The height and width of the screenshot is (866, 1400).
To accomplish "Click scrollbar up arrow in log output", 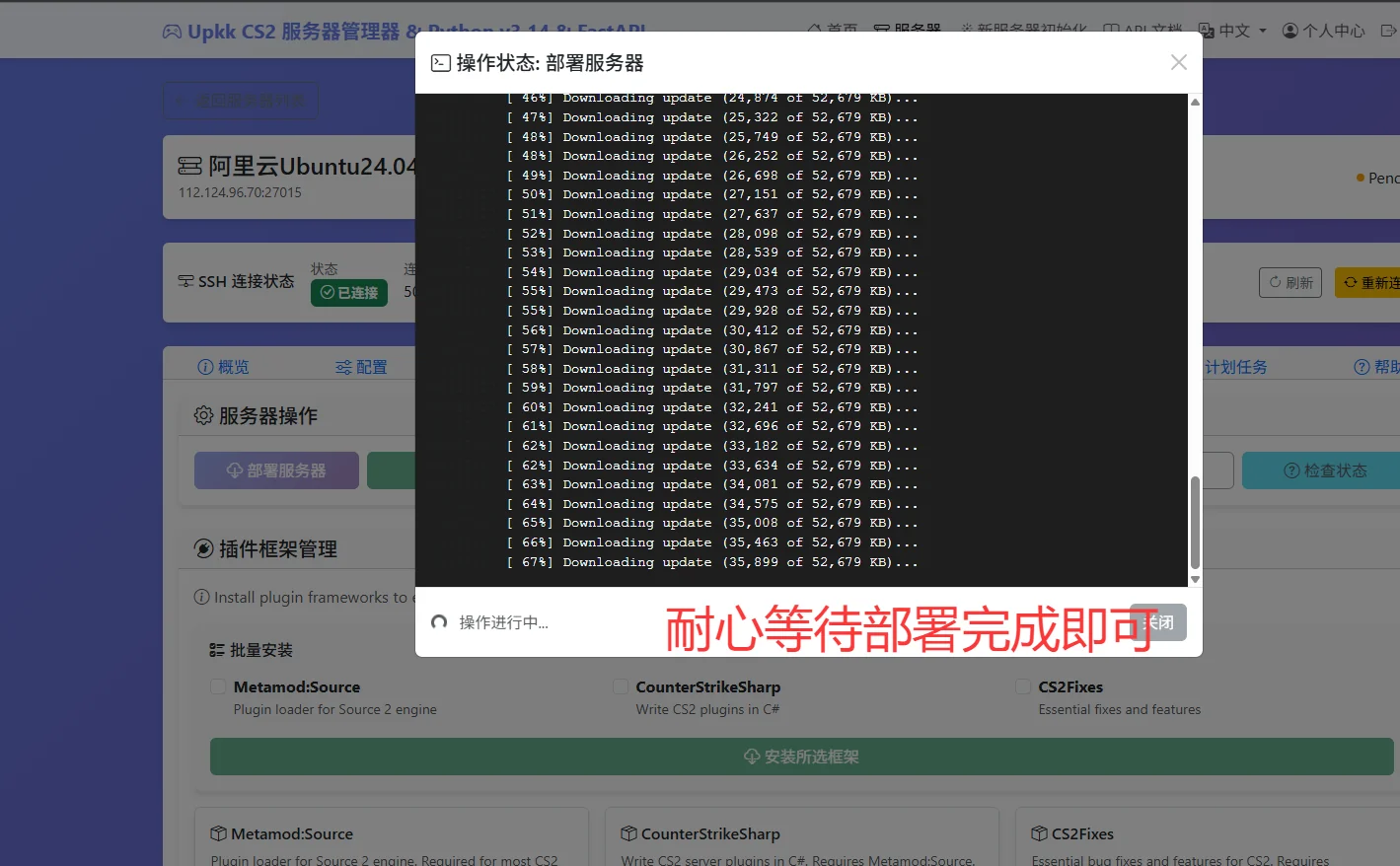I will (1195, 102).
